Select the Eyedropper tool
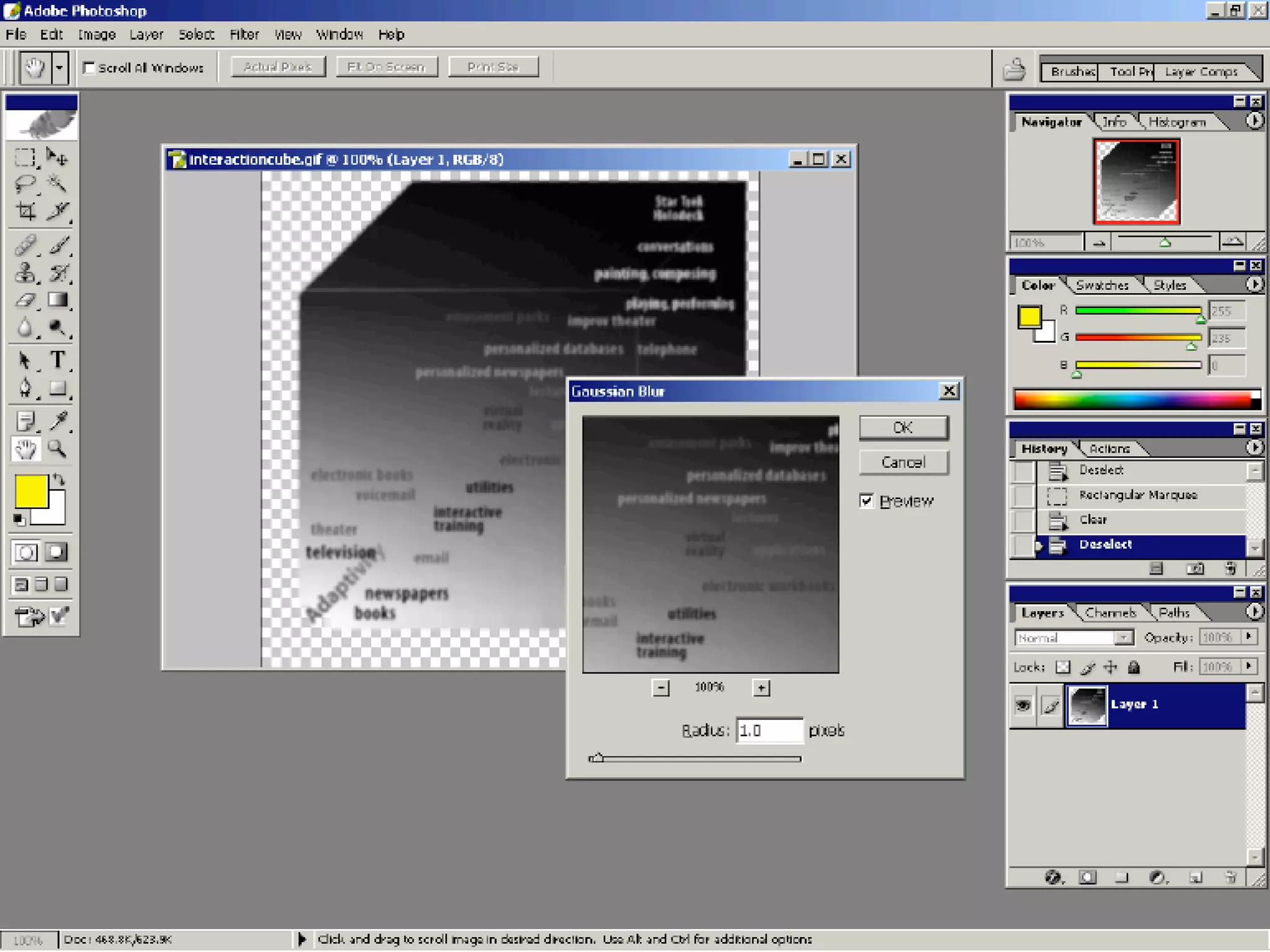This screenshot has width=1270, height=952. [x=58, y=421]
